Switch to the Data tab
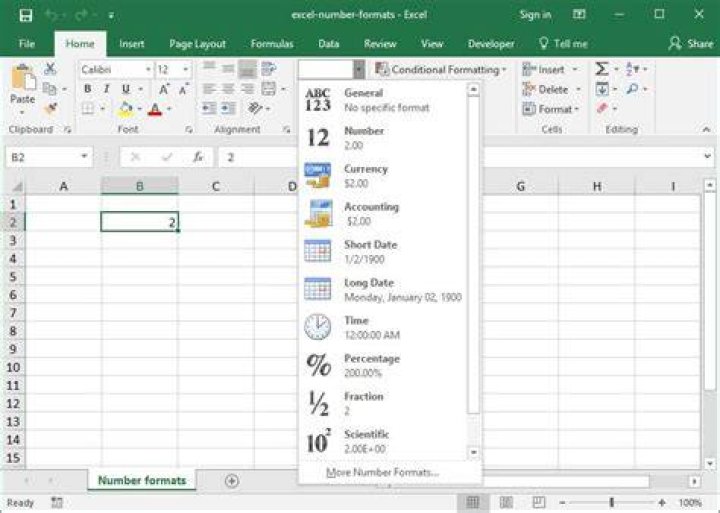 tap(329, 44)
